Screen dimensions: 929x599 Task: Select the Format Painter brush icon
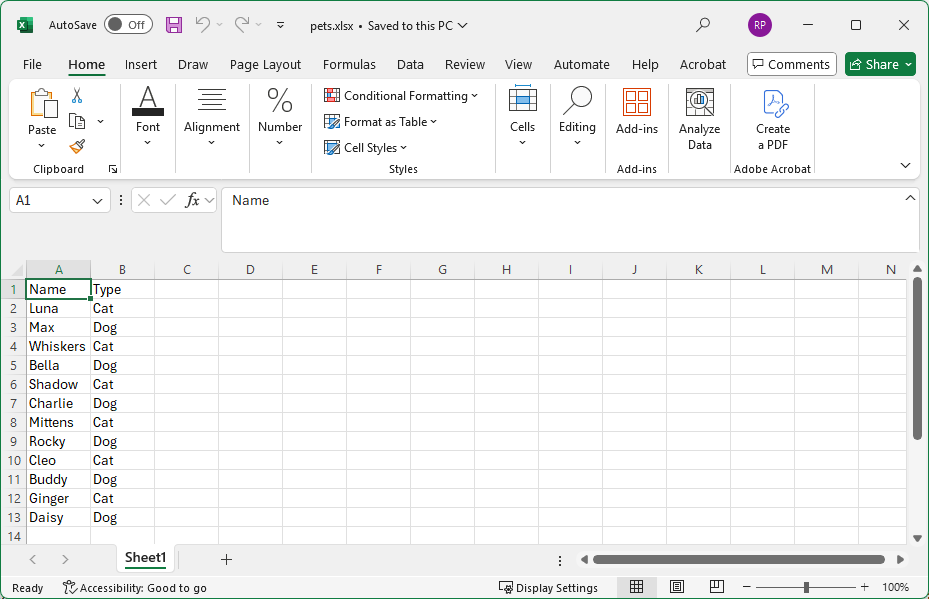tap(77, 146)
